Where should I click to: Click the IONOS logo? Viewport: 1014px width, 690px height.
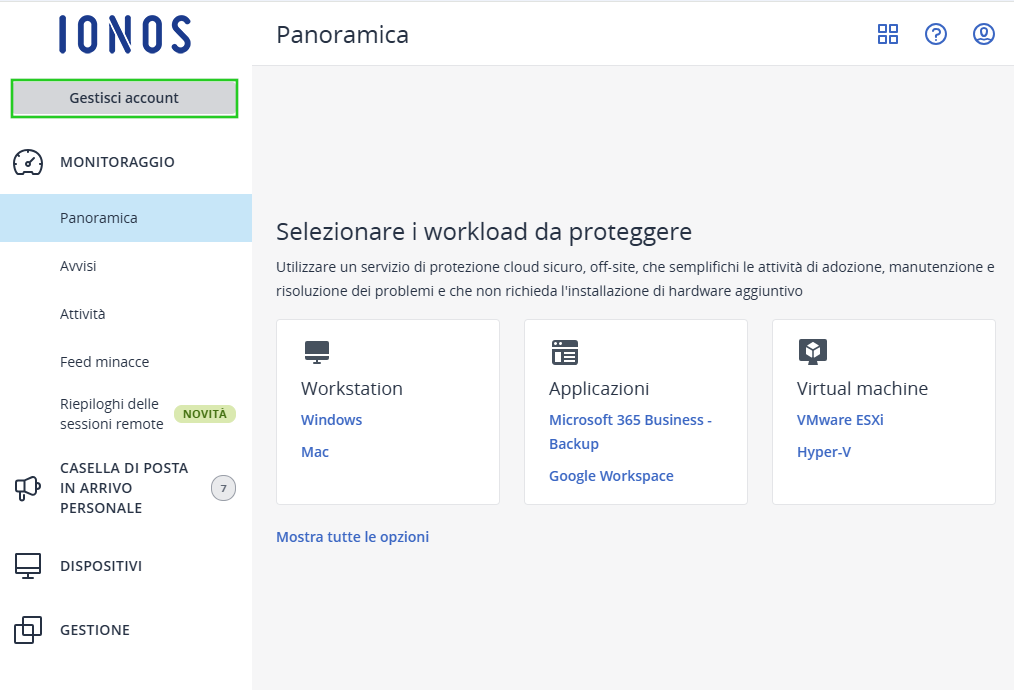pyautogui.click(x=125, y=34)
